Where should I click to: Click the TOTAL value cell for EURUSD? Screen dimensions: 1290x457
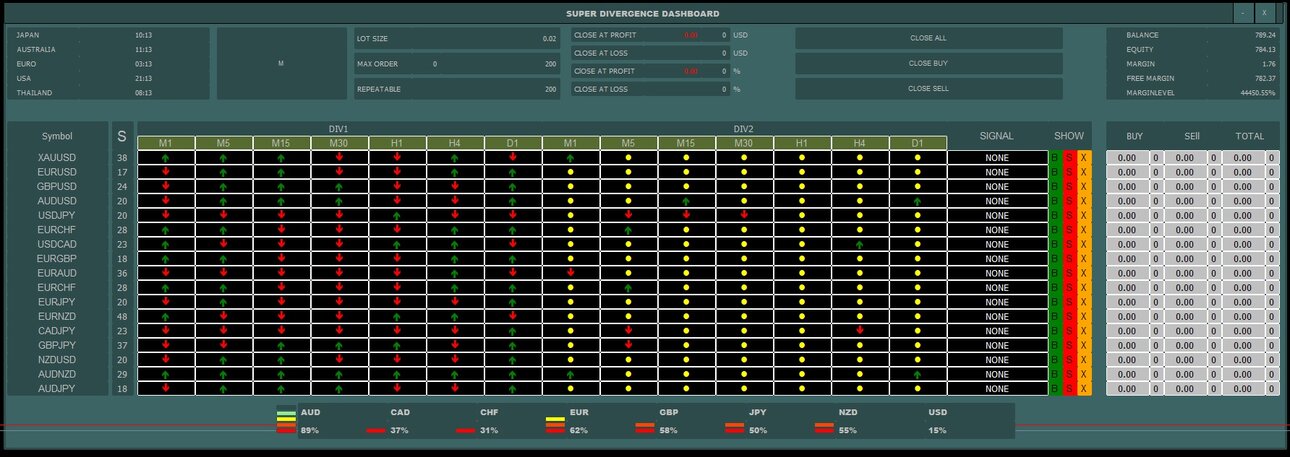tap(1243, 172)
